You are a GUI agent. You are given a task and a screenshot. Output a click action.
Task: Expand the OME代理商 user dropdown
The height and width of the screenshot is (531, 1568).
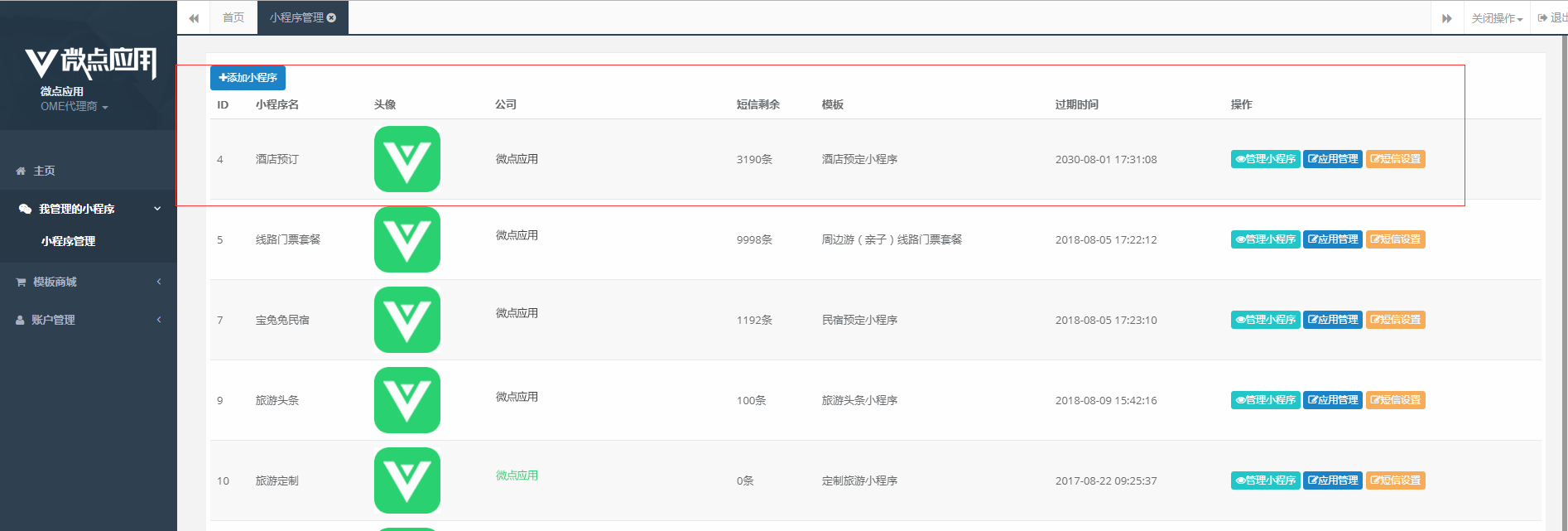(x=75, y=107)
